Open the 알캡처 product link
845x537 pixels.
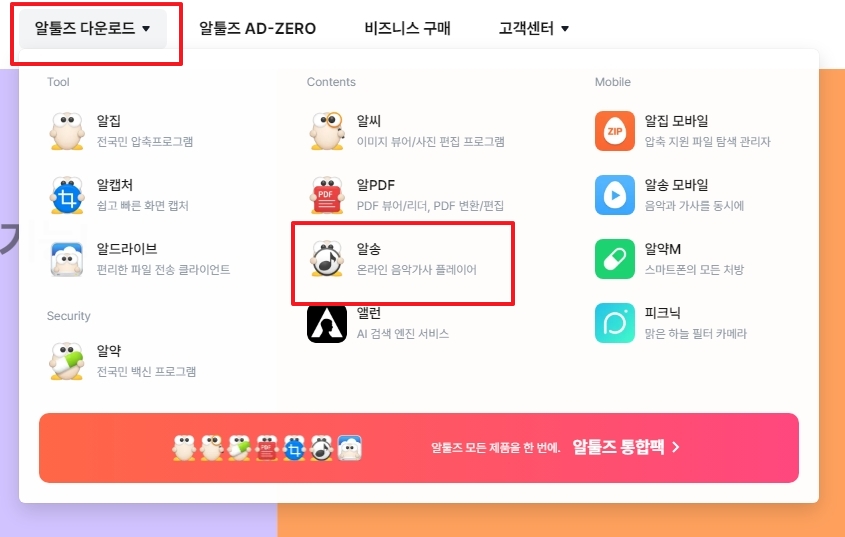coord(114,185)
